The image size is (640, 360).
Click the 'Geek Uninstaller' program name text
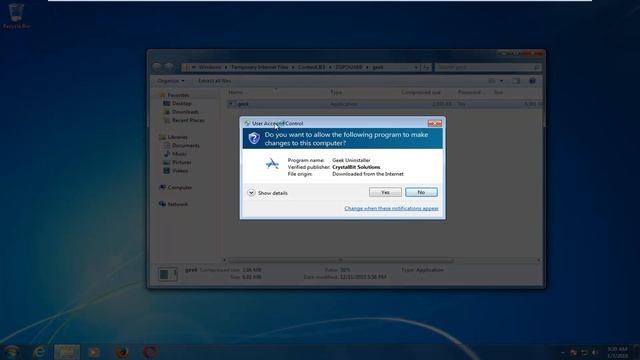click(351, 160)
